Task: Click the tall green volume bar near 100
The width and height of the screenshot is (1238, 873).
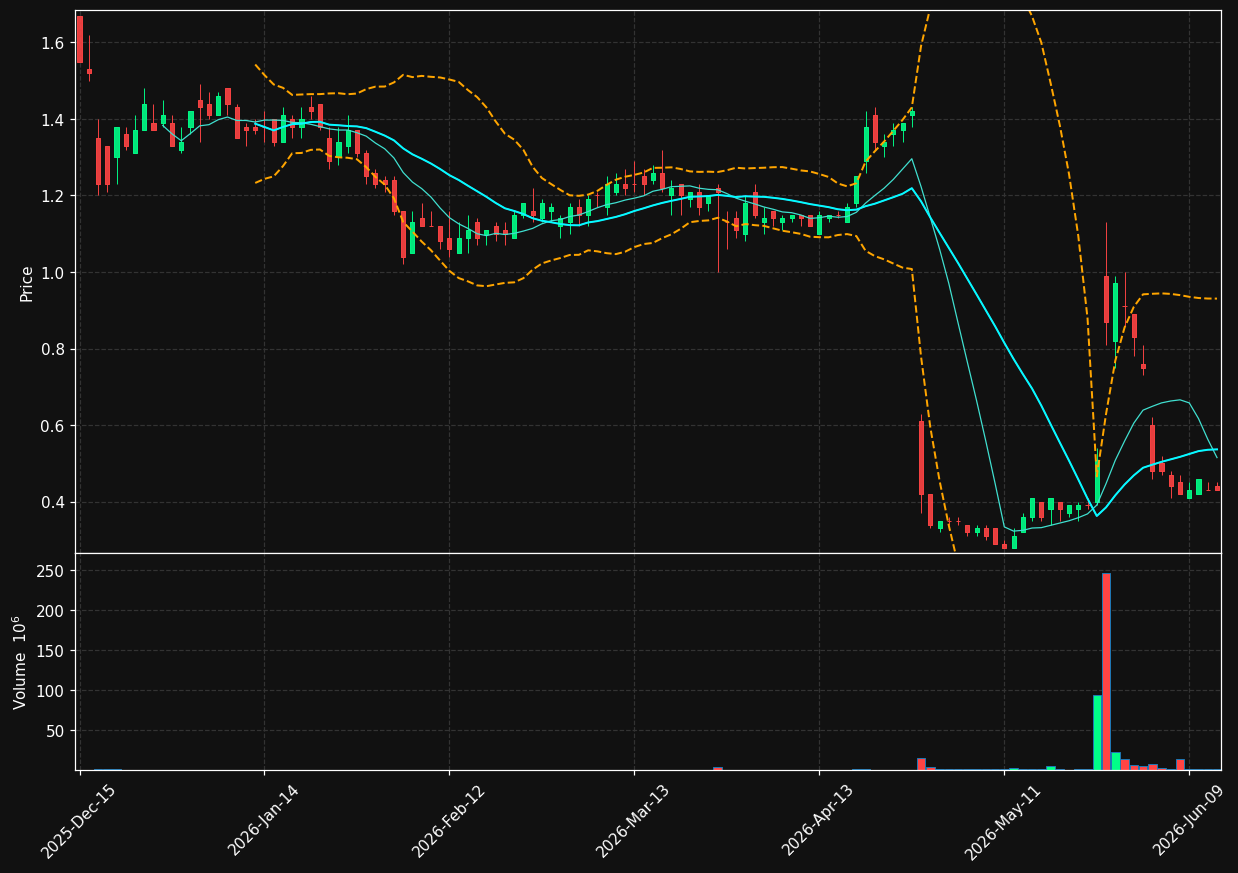Action: [1097, 732]
